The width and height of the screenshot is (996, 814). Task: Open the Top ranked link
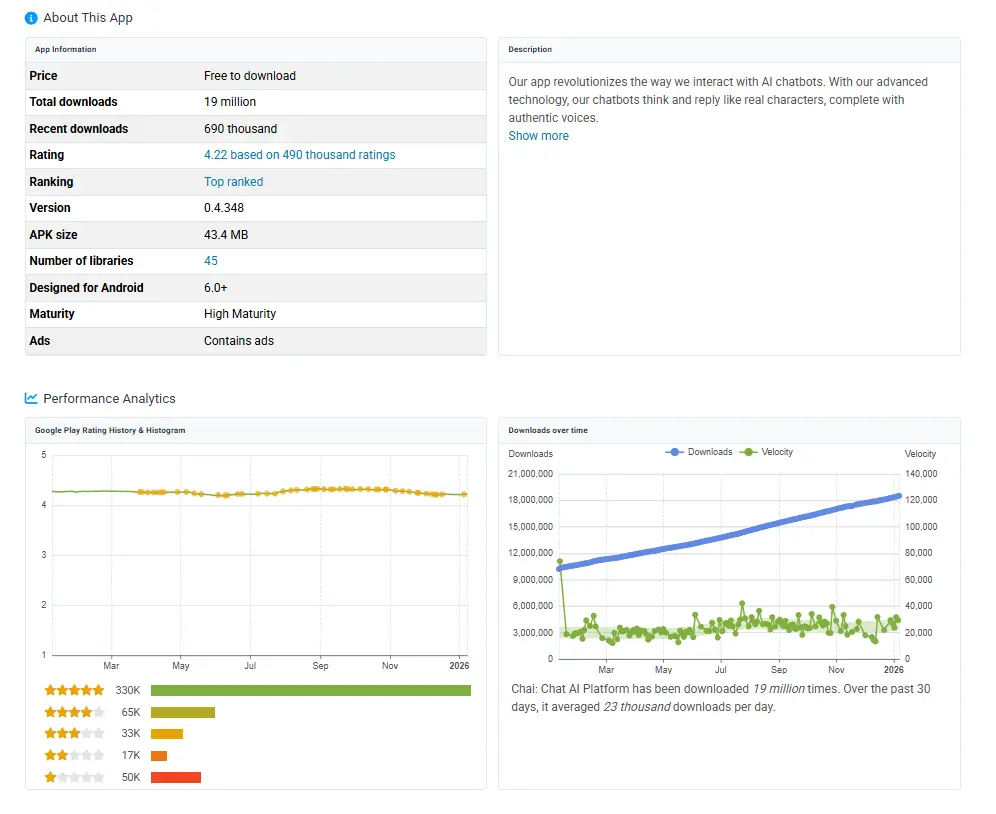point(233,182)
